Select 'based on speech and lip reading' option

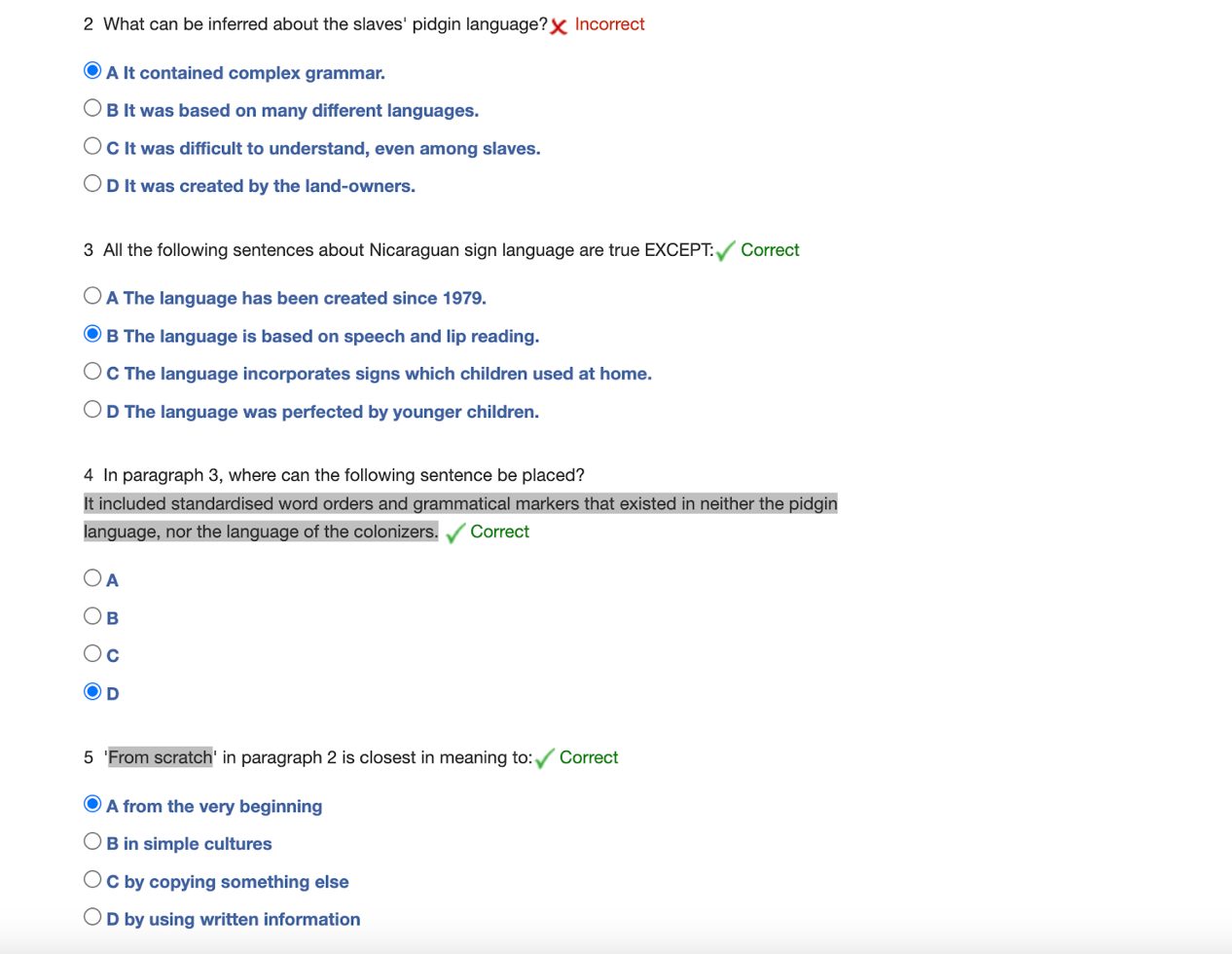coord(92,334)
